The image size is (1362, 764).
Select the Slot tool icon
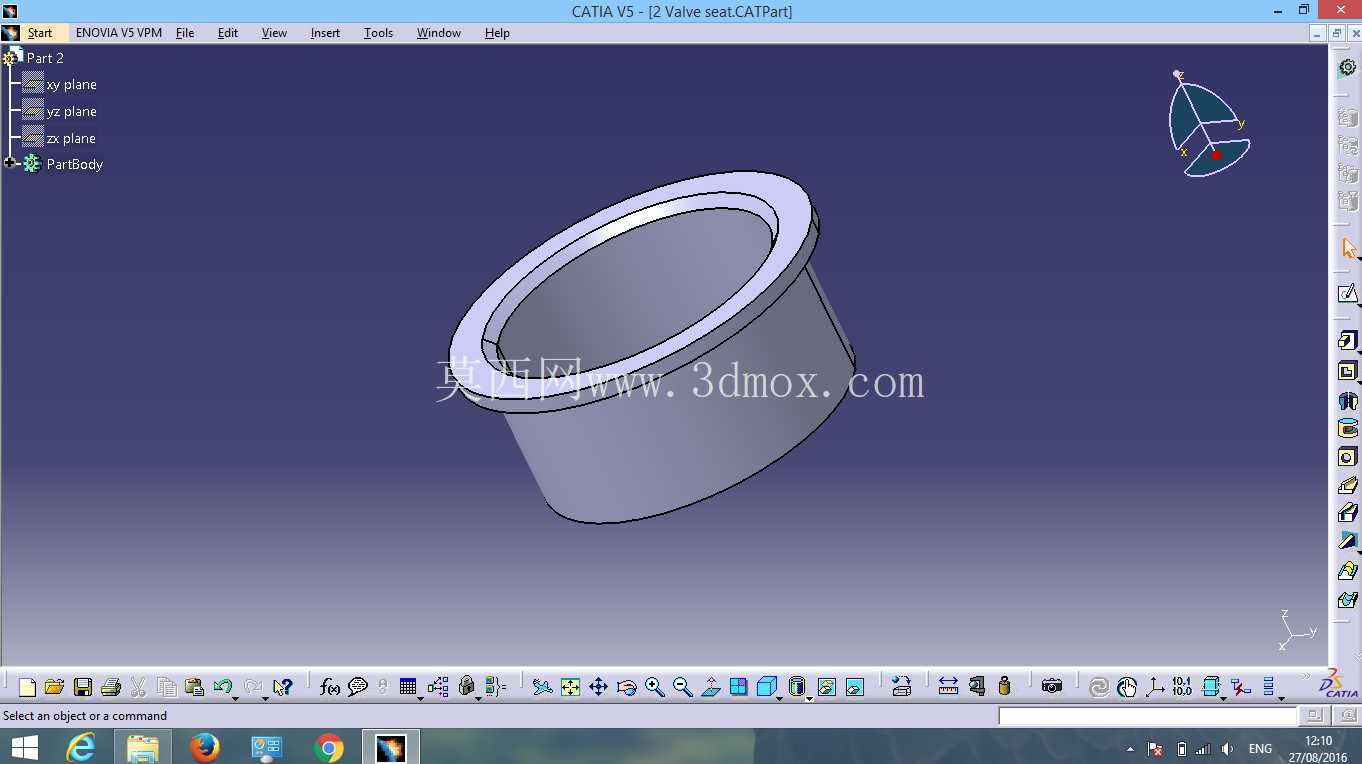[1348, 513]
